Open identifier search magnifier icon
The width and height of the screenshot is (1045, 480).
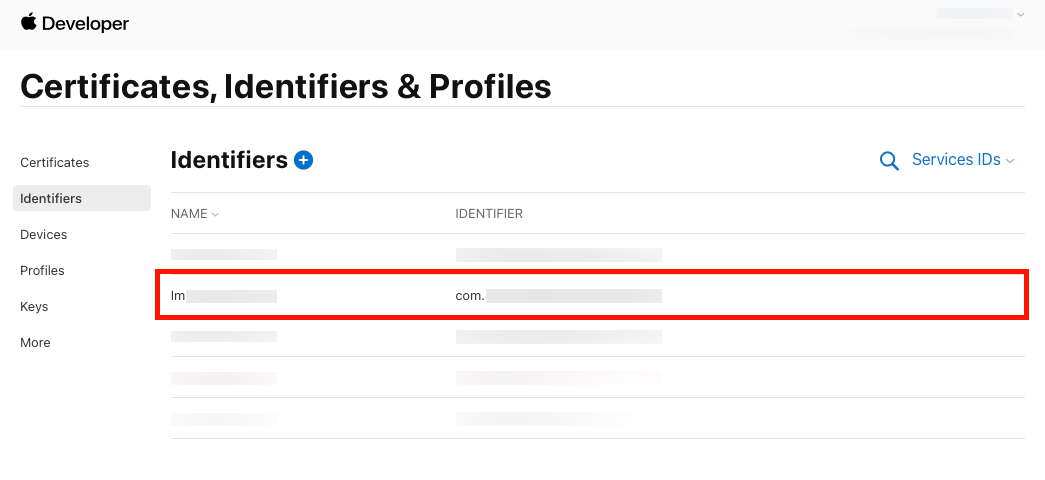tap(888, 161)
